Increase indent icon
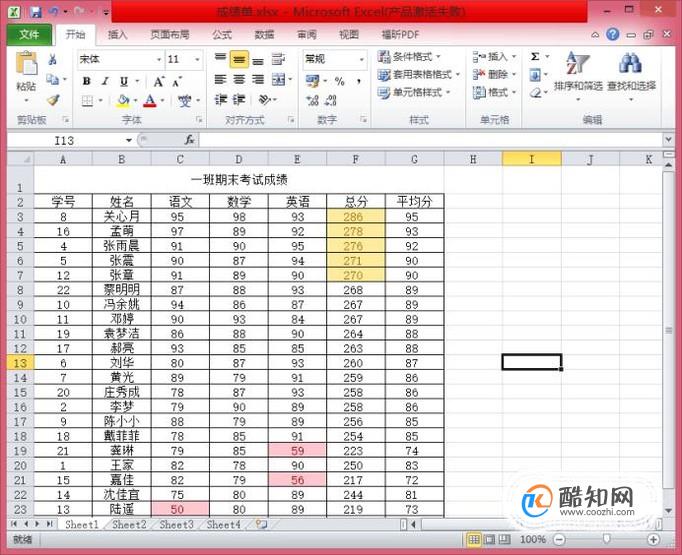This screenshot has width=682, height=555. tap(239, 100)
